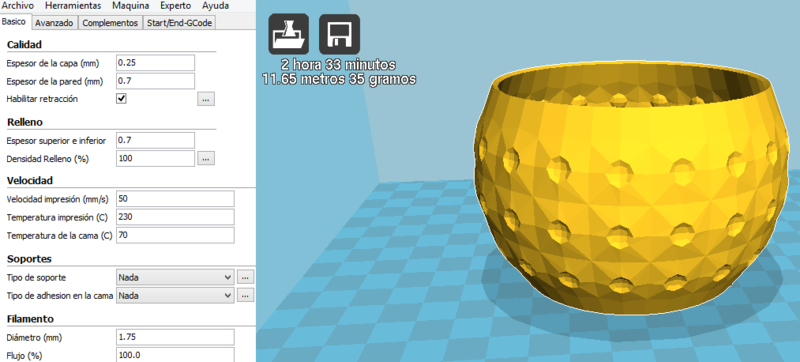Viewport: 800px width, 362px height.
Task: Expand the Tipo de soporte dropdown
Action: [x=175, y=278]
